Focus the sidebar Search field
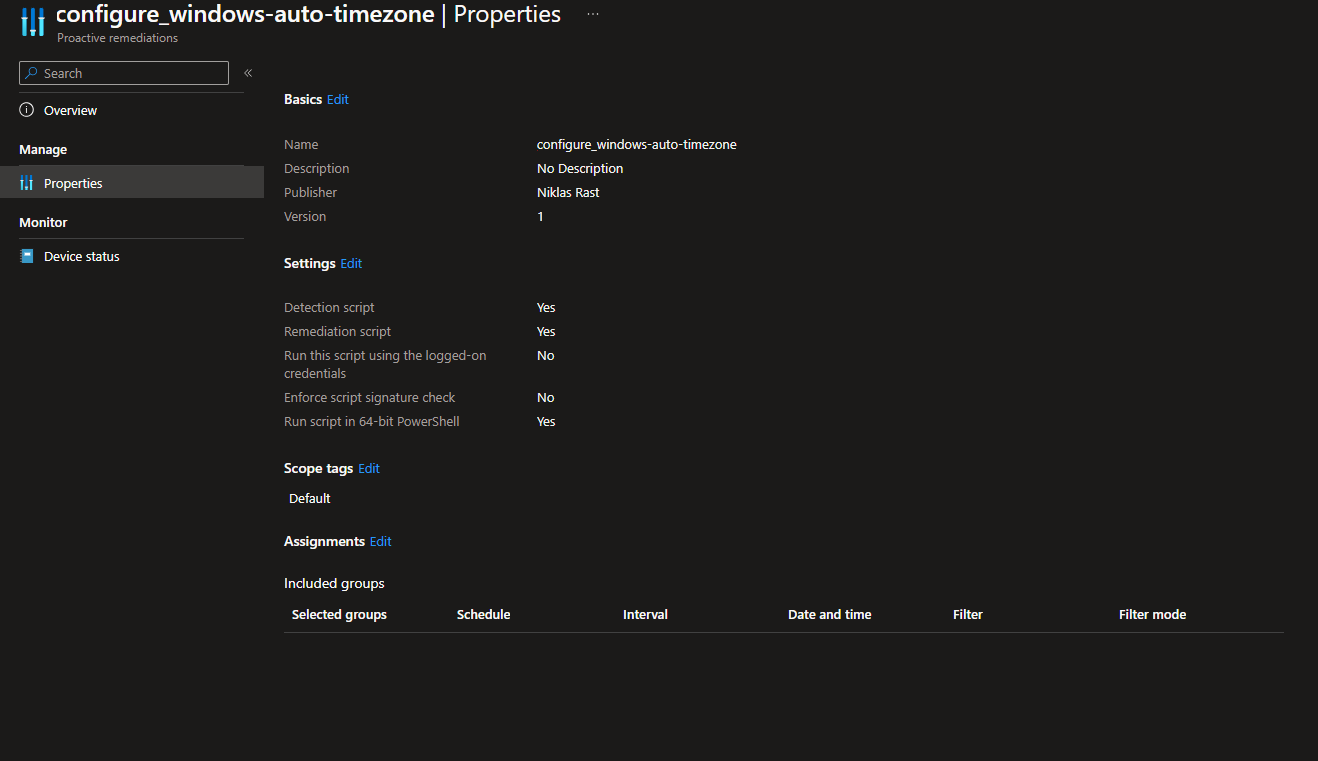 (x=132, y=73)
